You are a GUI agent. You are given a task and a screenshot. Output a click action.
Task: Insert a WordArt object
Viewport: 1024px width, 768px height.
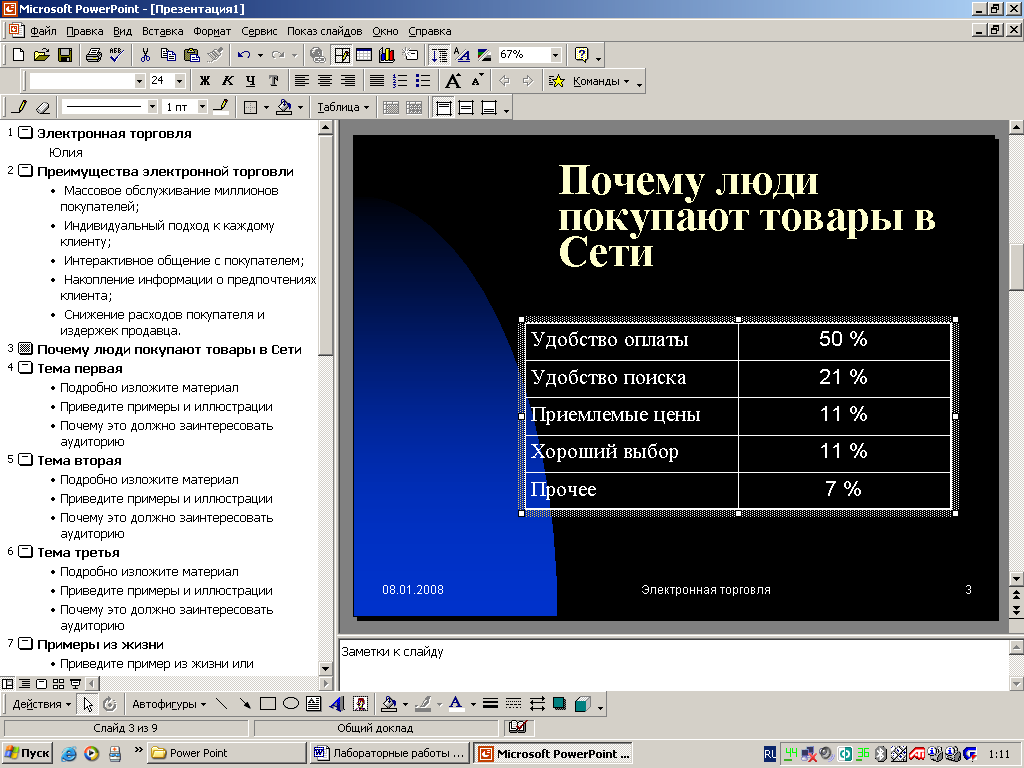337,704
